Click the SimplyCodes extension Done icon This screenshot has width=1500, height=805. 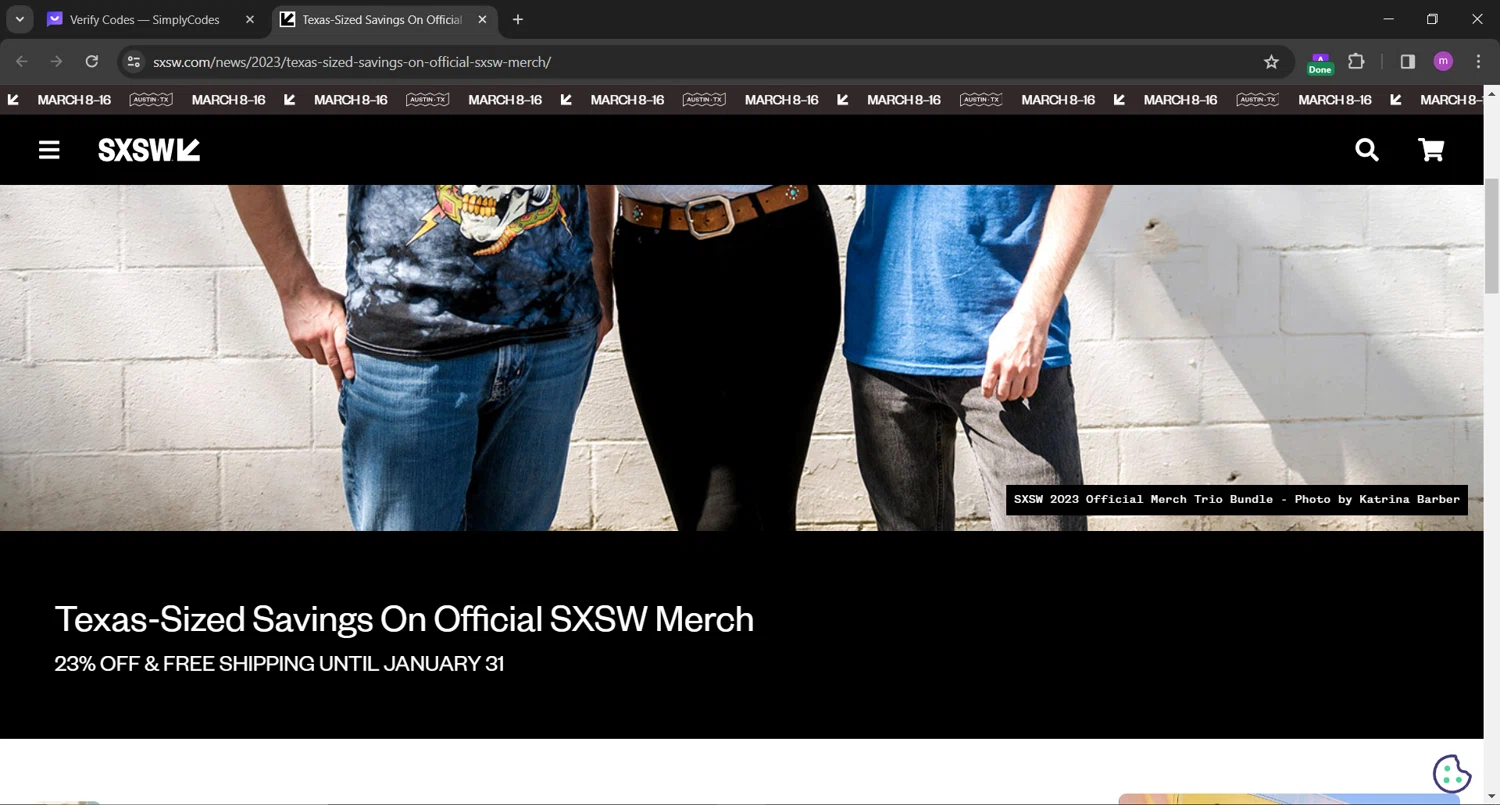(x=1320, y=63)
